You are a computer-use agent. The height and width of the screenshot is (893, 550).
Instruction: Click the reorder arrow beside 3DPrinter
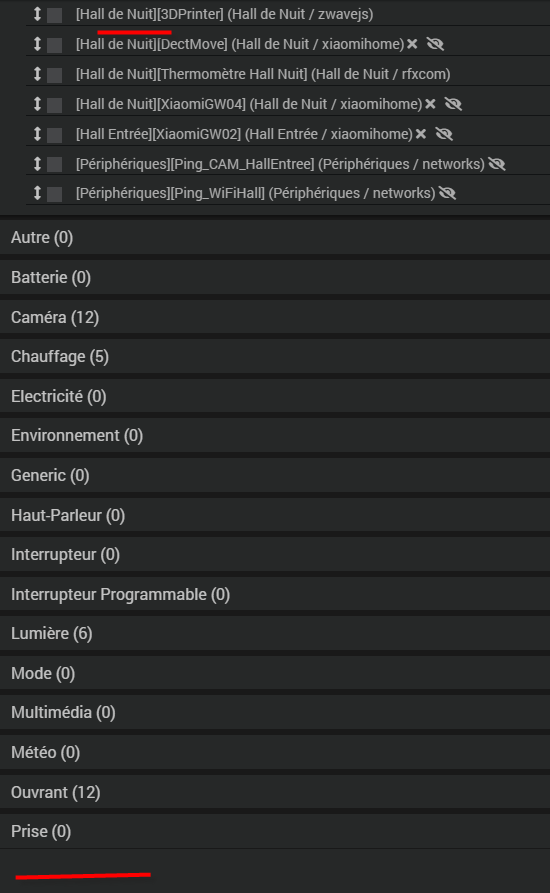click(x=38, y=14)
